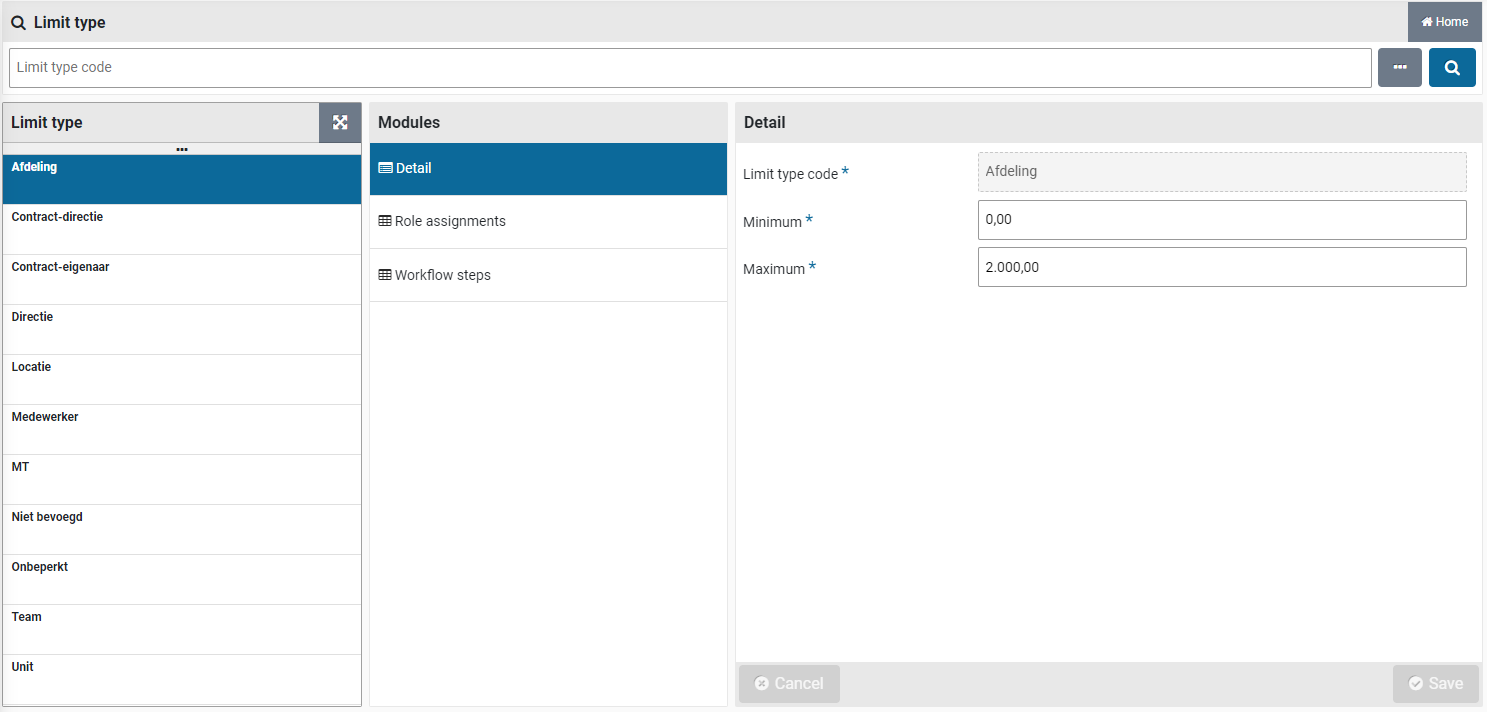Switch to Role assignments module
1487x712 pixels.
tap(548, 221)
